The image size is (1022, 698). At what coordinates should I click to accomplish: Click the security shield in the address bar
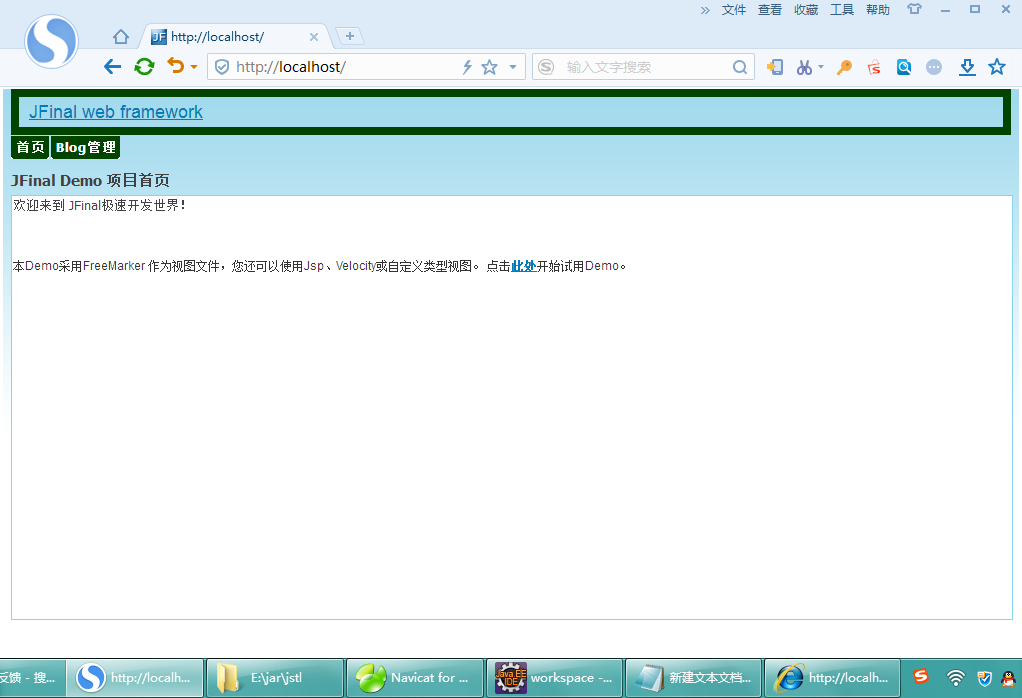pos(222,67)
